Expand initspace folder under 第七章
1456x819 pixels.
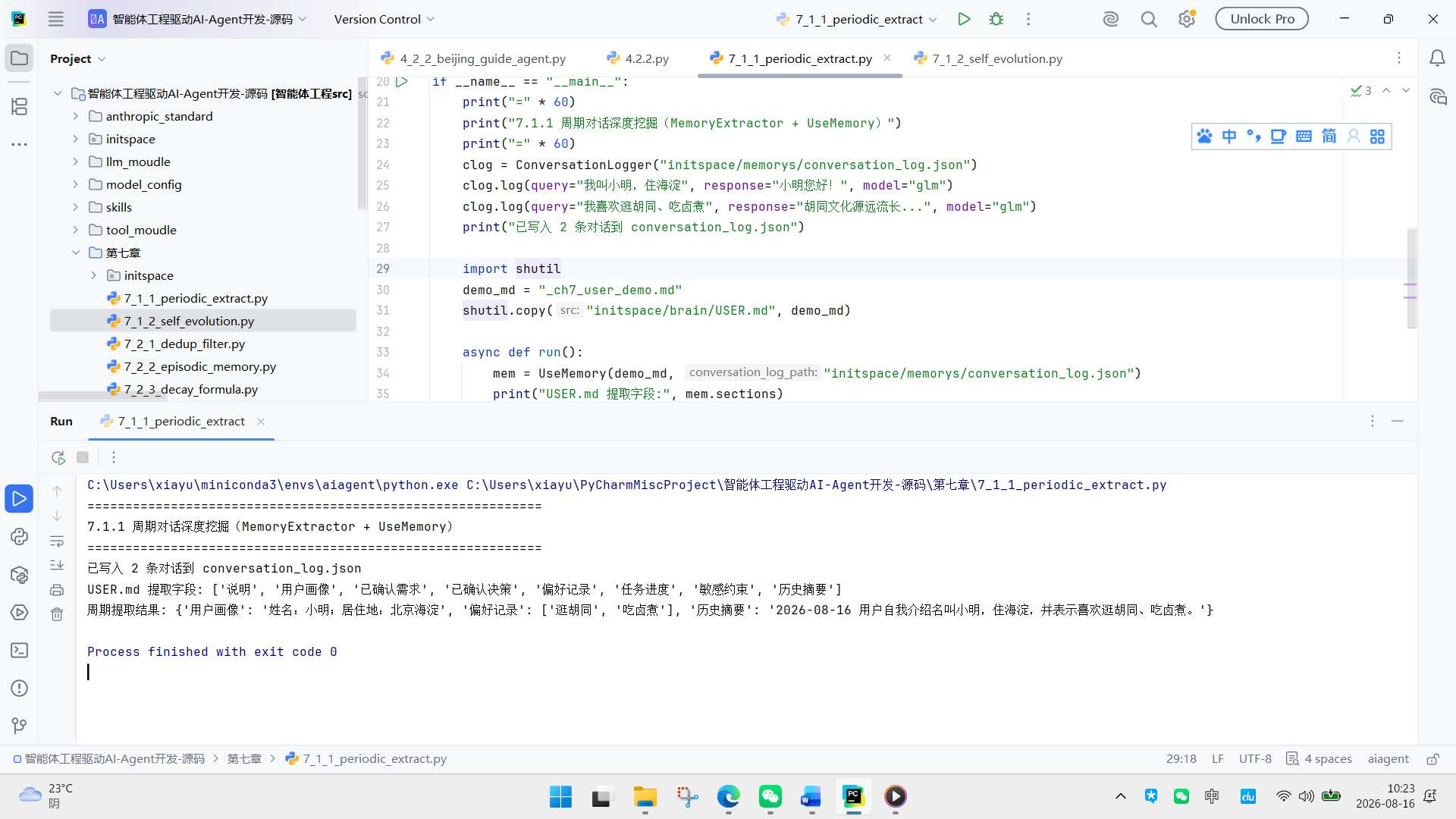pos(94,276)
